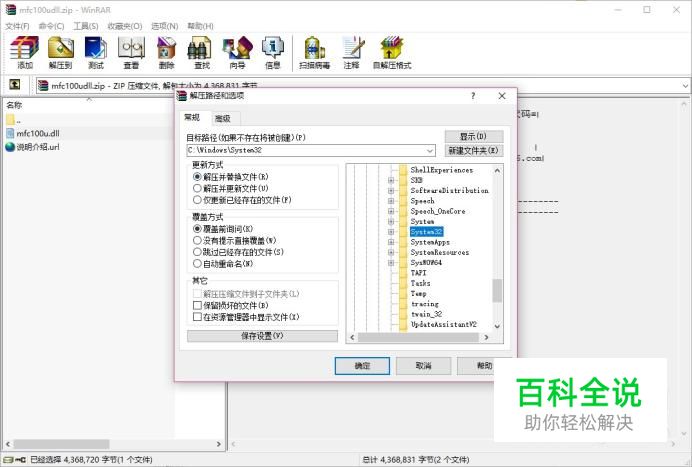
Task: Expand the SoftwareDistribution folder node
Action: click(x=391, y=191)
